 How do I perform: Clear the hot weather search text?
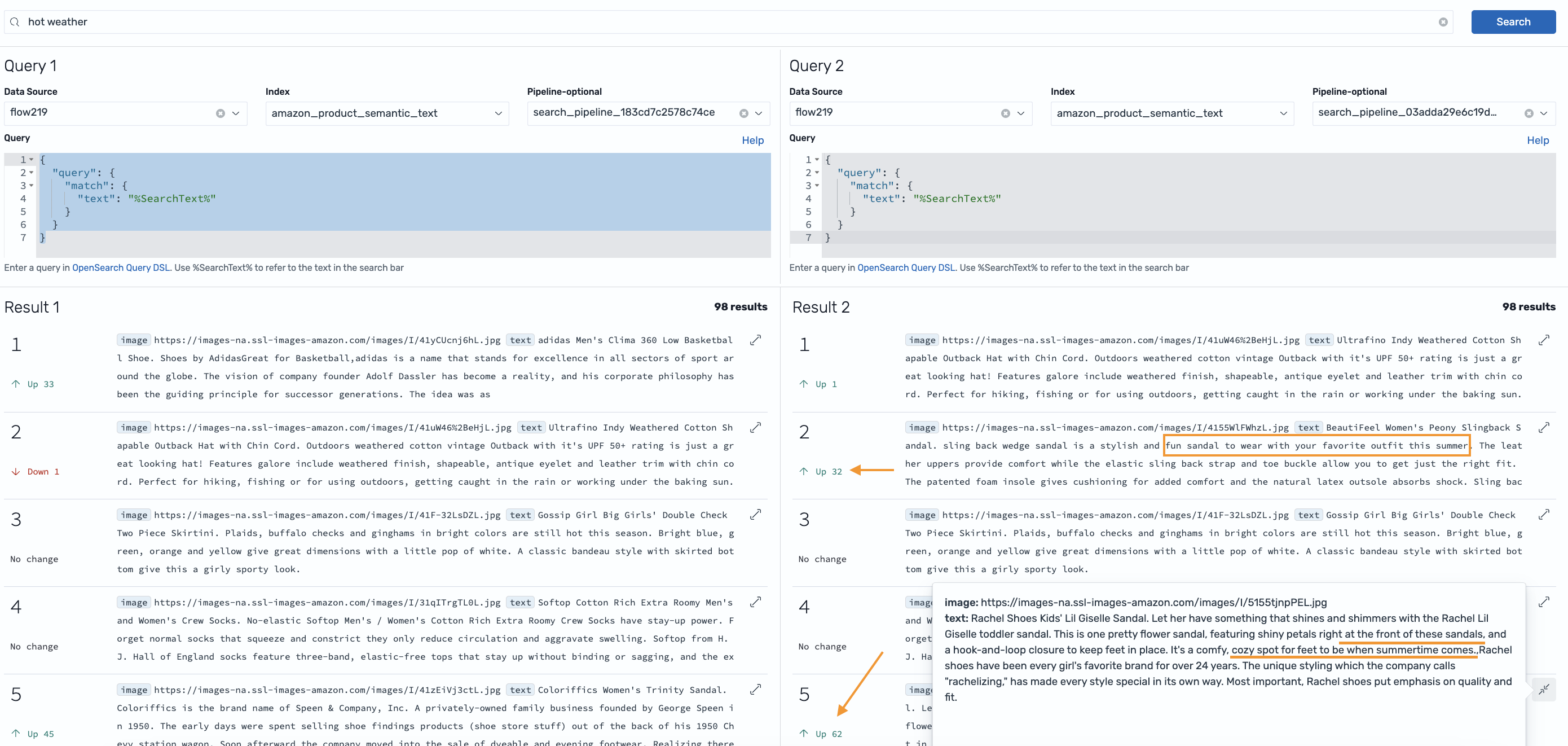point(1443,22)
